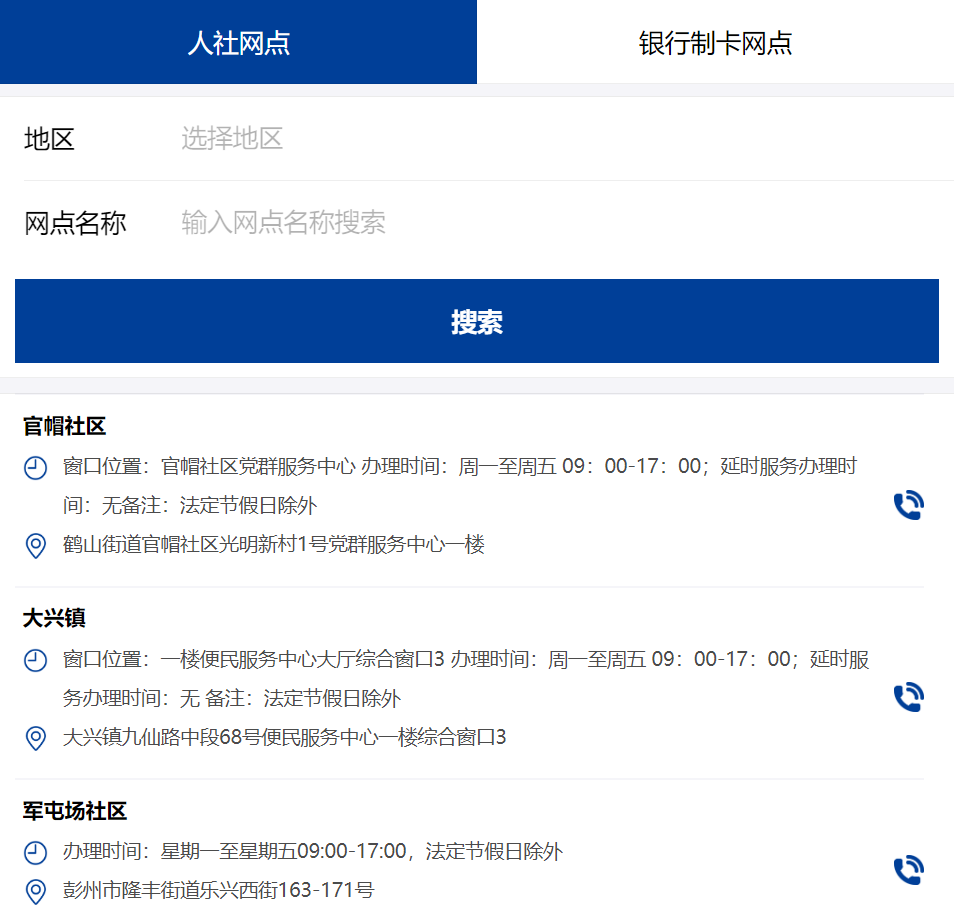Tap the phone icon beside 军屯场社区

point(908,869)
